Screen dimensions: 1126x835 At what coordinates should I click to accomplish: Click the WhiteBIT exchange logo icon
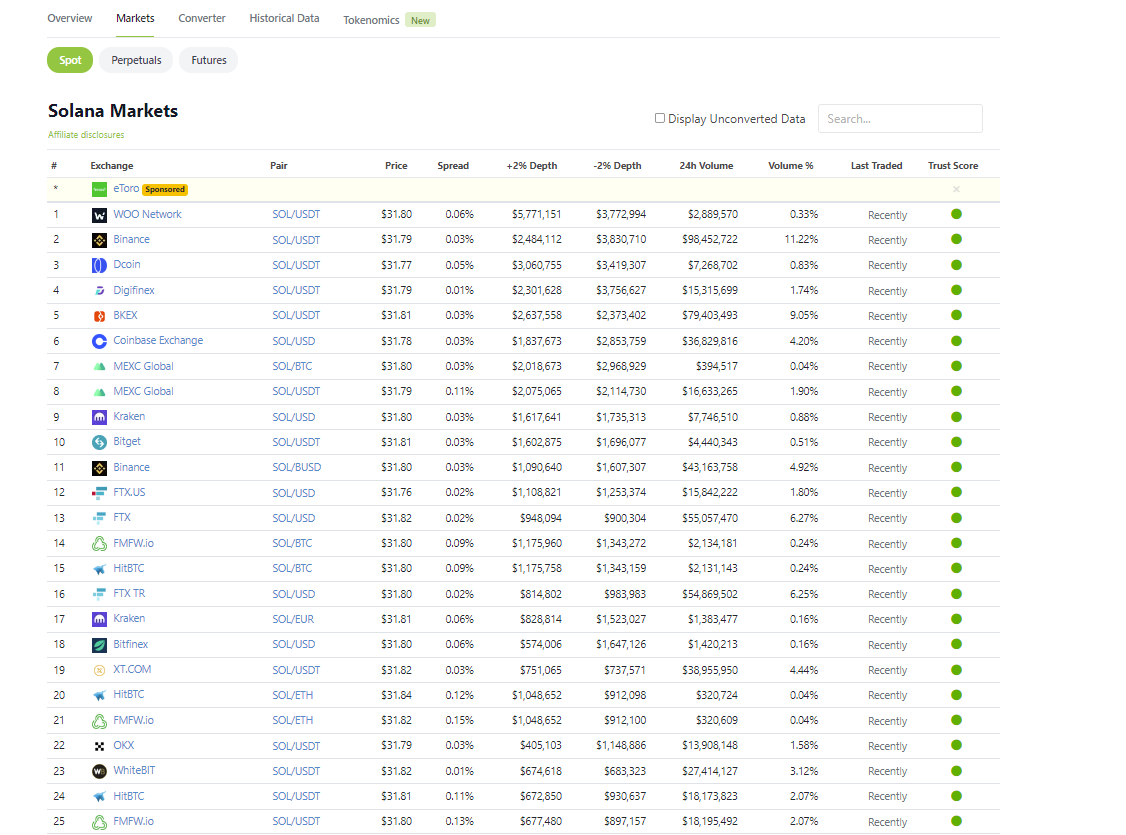[99, 771]
